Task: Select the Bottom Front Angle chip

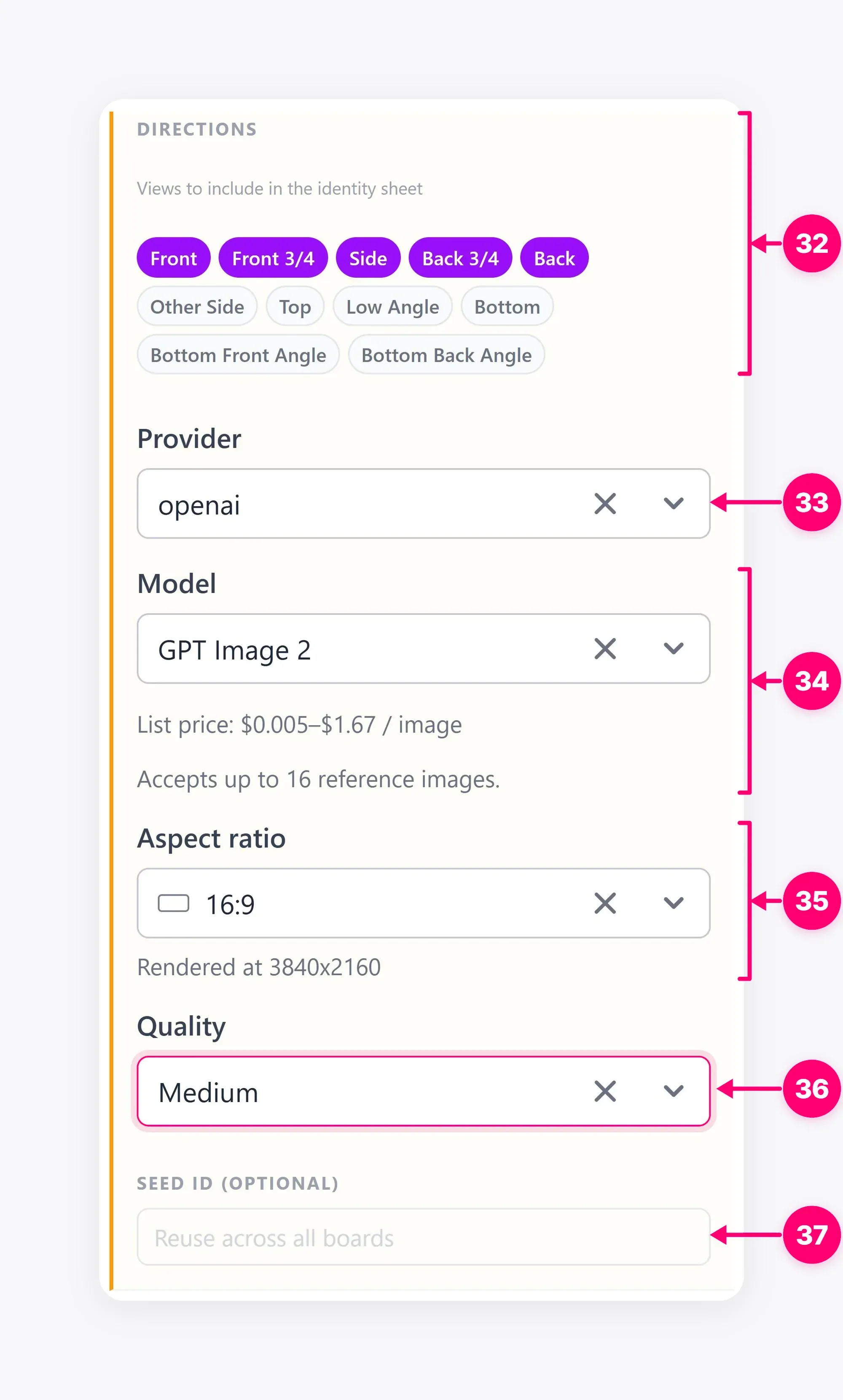Action: (x=238, y=354)
